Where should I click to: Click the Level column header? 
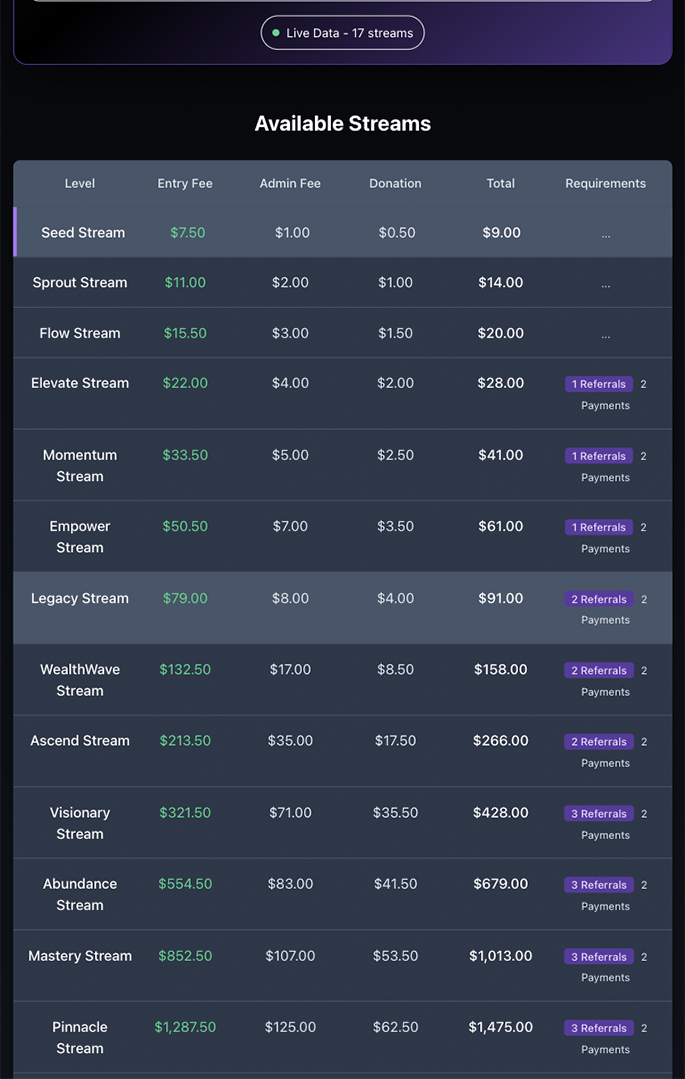80,183
